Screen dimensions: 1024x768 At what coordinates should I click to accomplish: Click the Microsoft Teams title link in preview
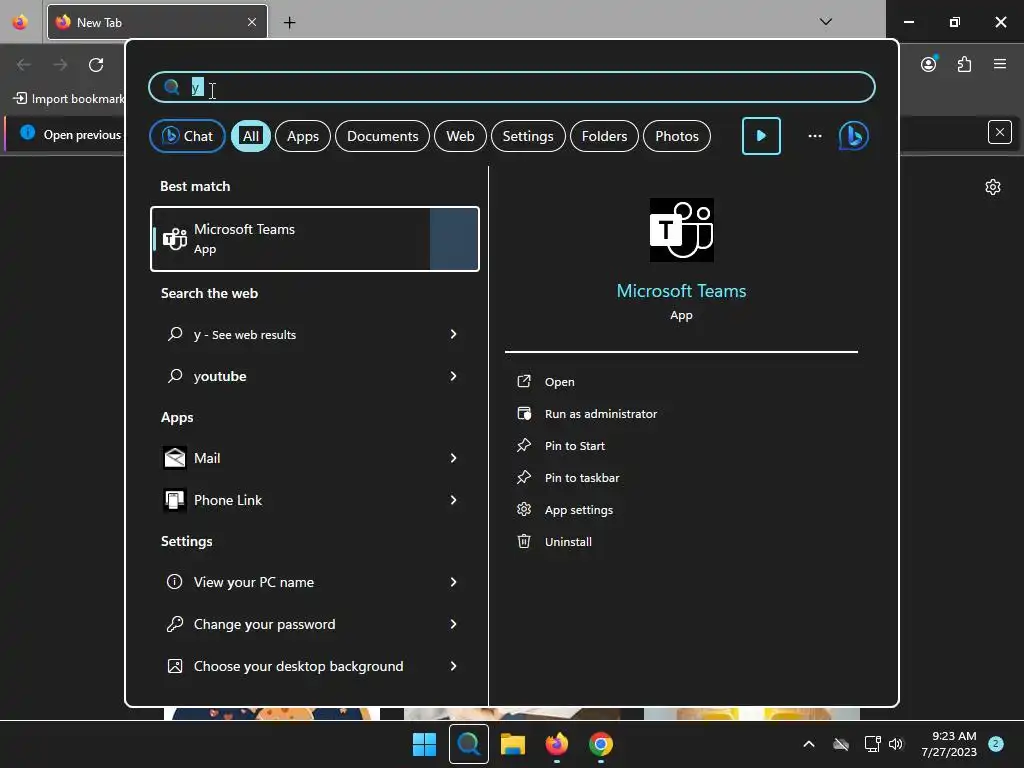pyautogui.click(x=681, y=291)
